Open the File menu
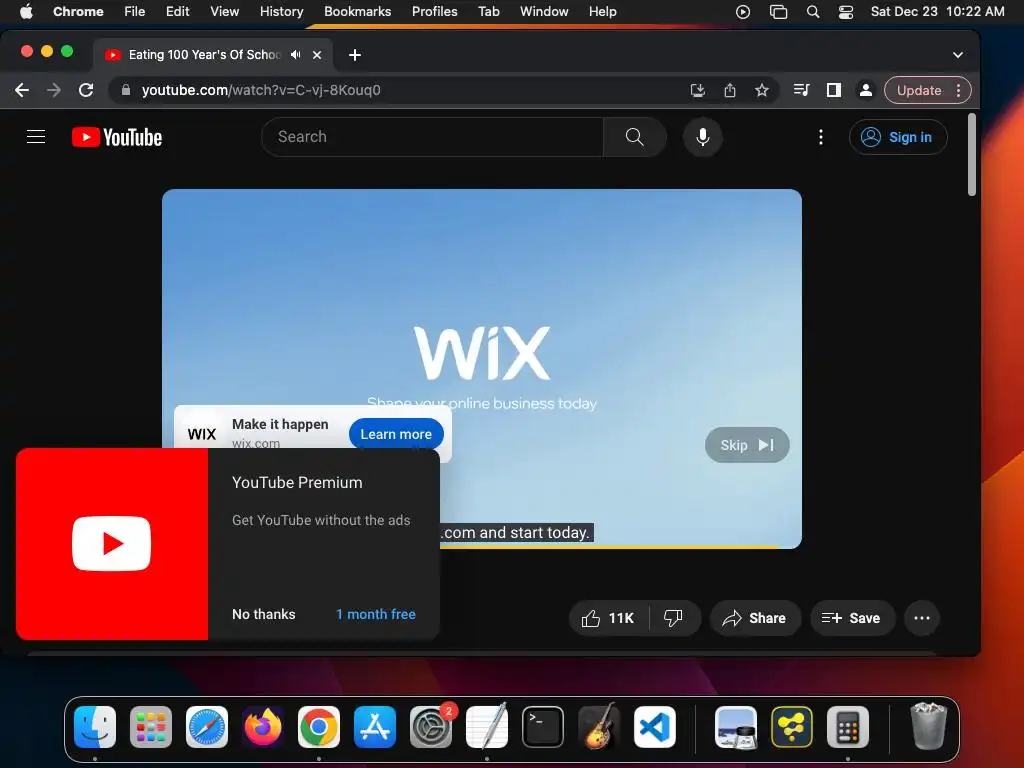Viewport: 1024px width, 768px height. [x=135, y=11]
